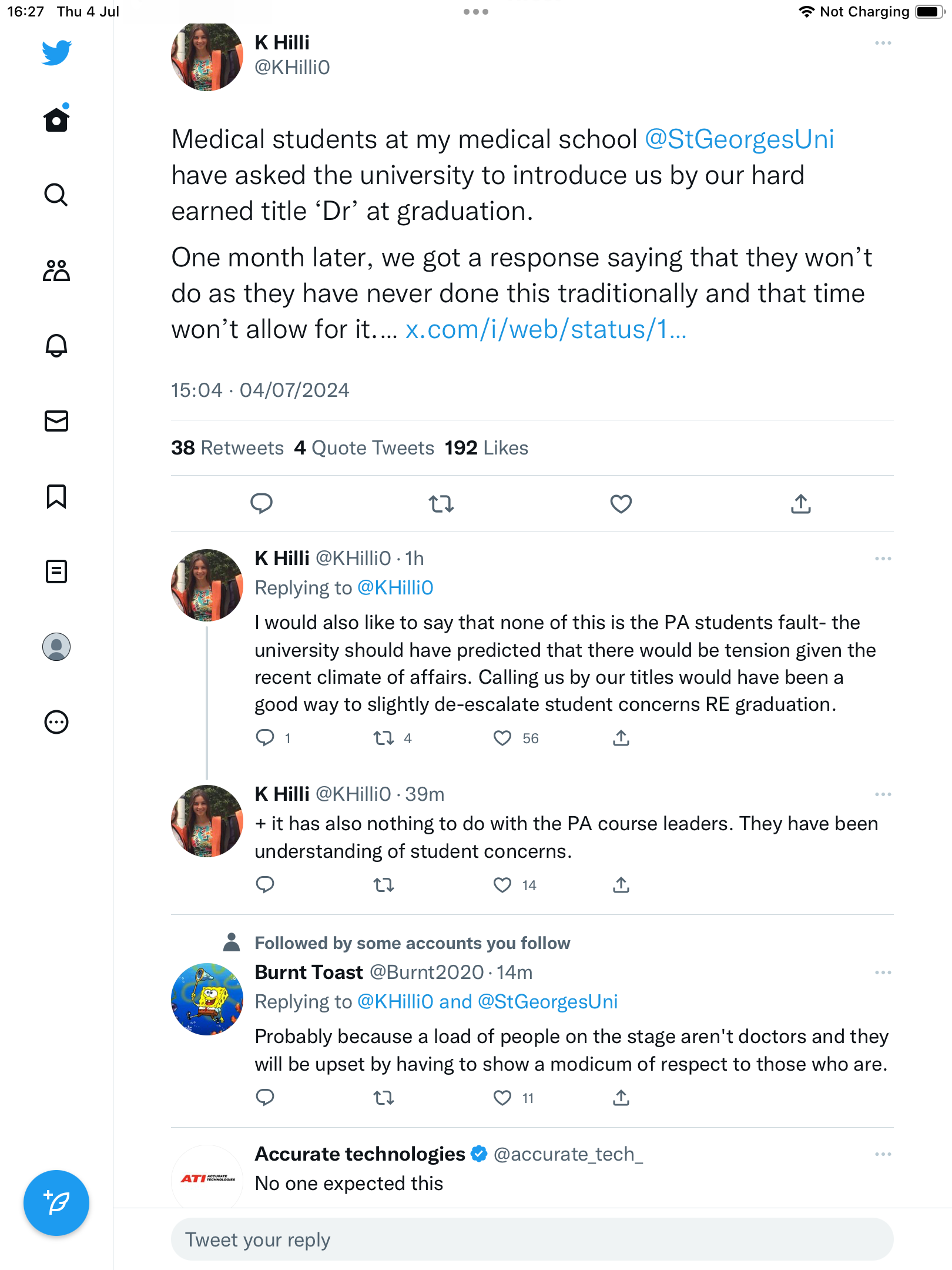Open more options on the main tweet

883,44
